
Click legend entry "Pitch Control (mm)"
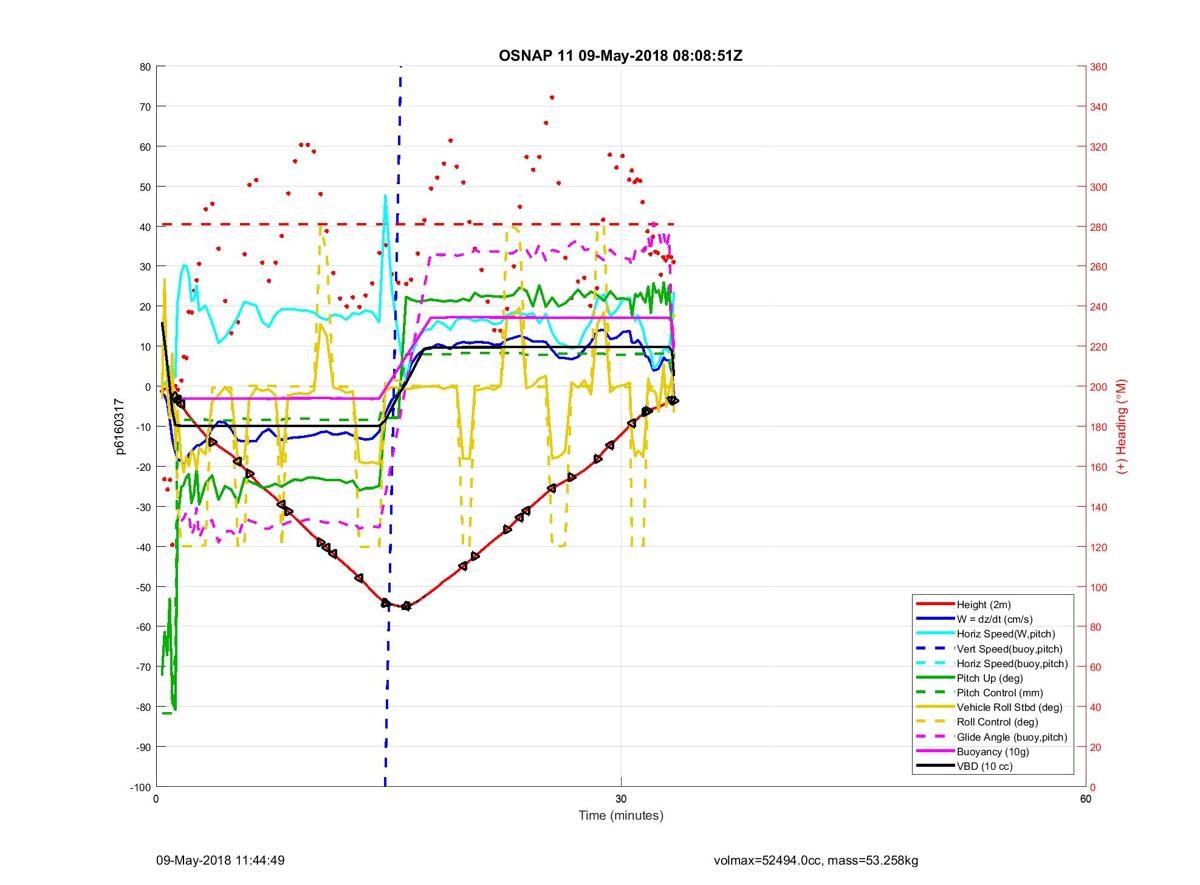pos(999,692)
